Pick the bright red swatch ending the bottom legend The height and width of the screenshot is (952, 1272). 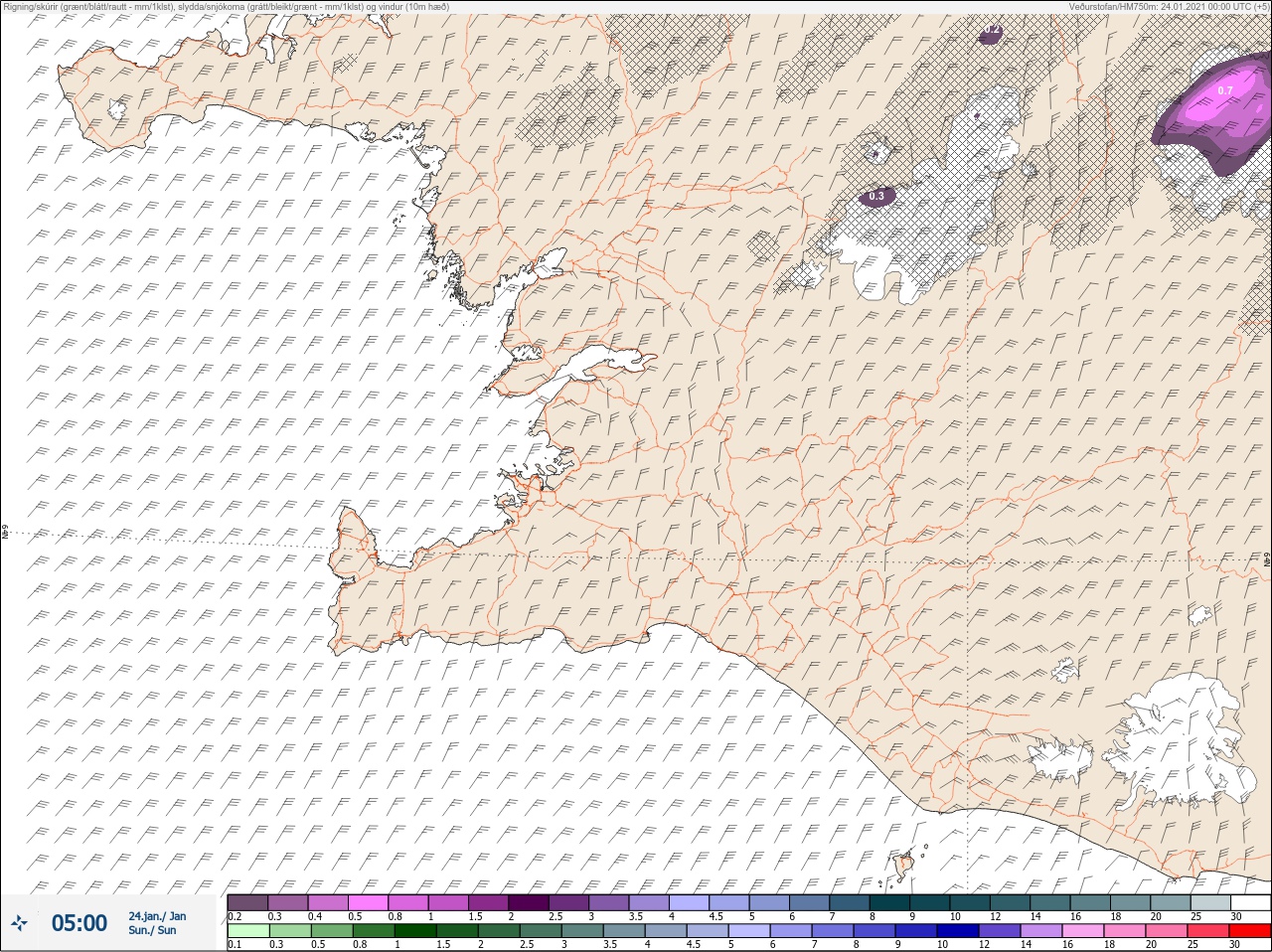point(1250,931)
